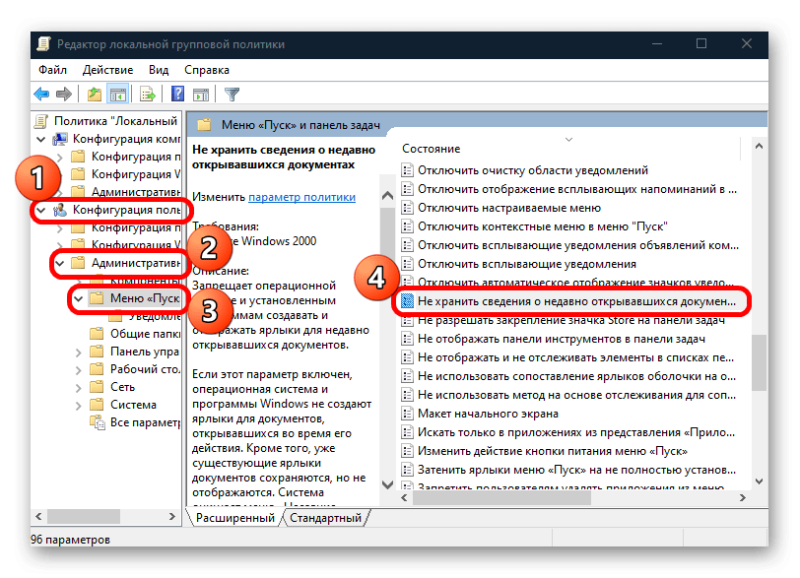Viewport: 800px width, 578px height.
Task: Select Не разрешать закрепление значка Store policy
Action: [x=571, y=320]
